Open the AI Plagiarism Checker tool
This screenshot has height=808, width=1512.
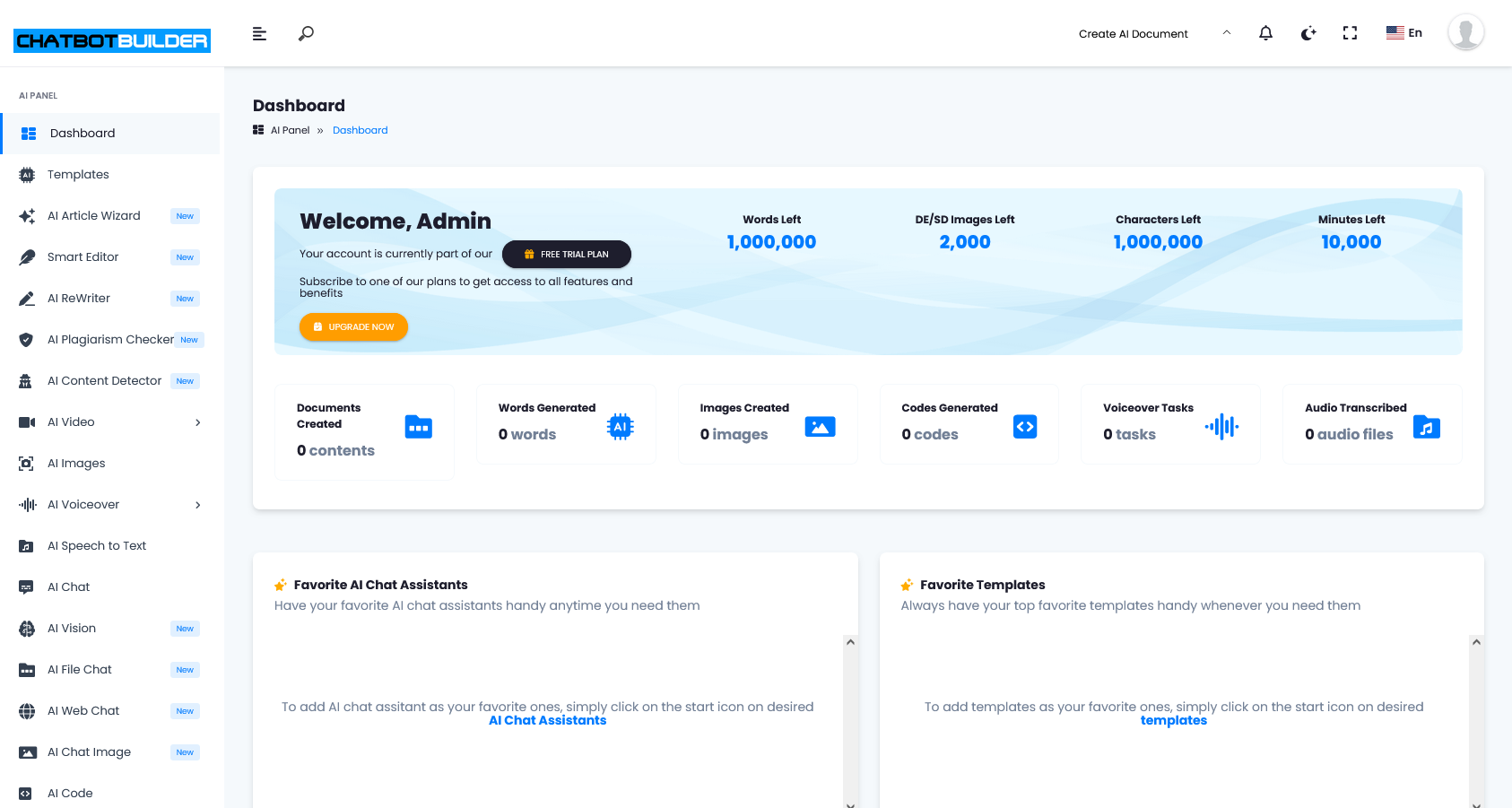109,339
